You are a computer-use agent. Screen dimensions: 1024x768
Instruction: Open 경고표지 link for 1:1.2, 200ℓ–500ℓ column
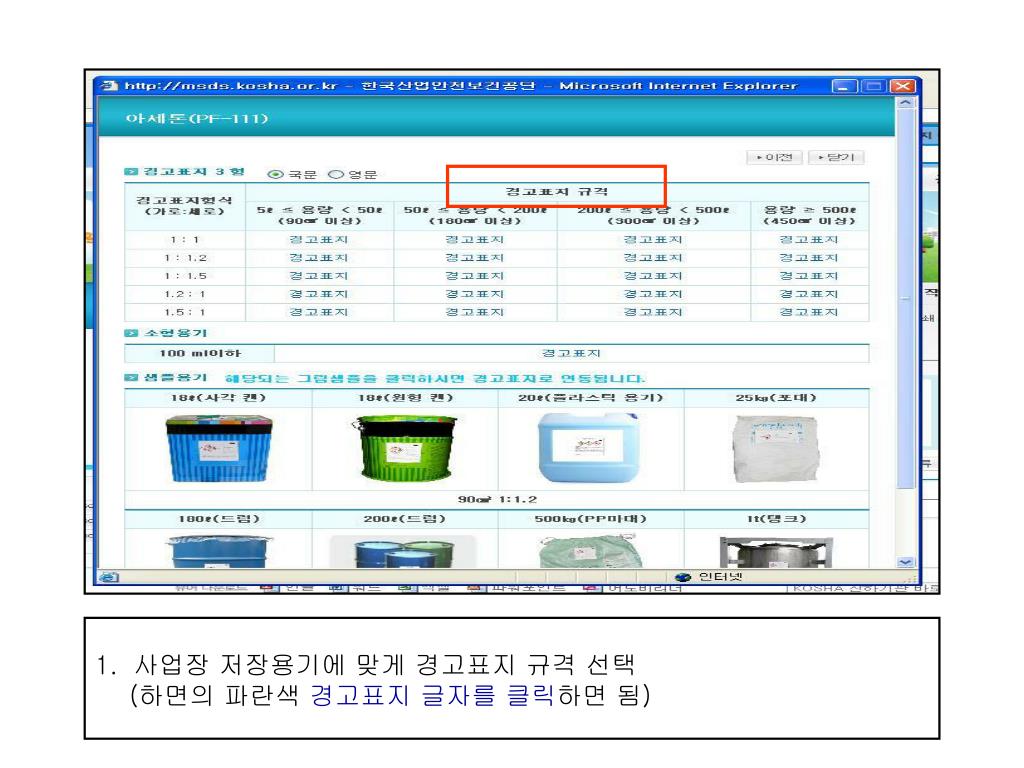pos(653,258)
